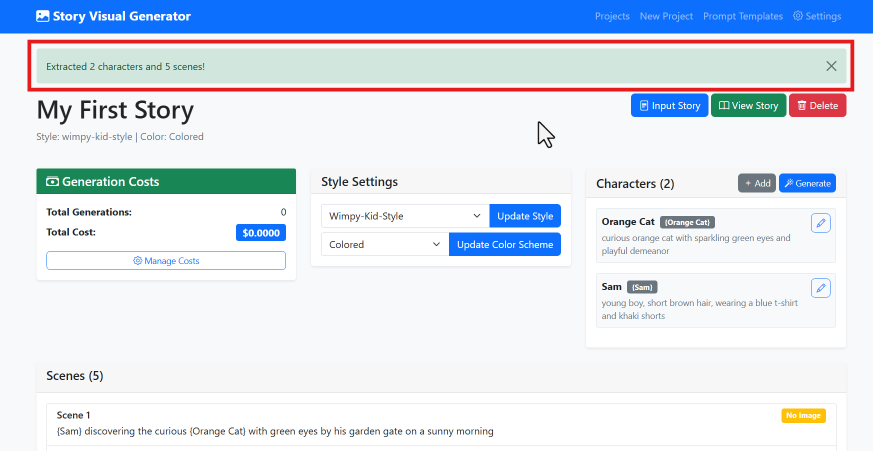This screenshot has width=873, height=451.
Task: Click the Story Visual Generator logo icon
Action: pyautogui.click(x=42, y=16)
